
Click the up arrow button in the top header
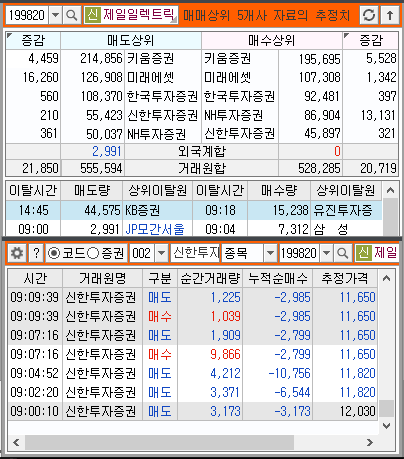point(390,15)
